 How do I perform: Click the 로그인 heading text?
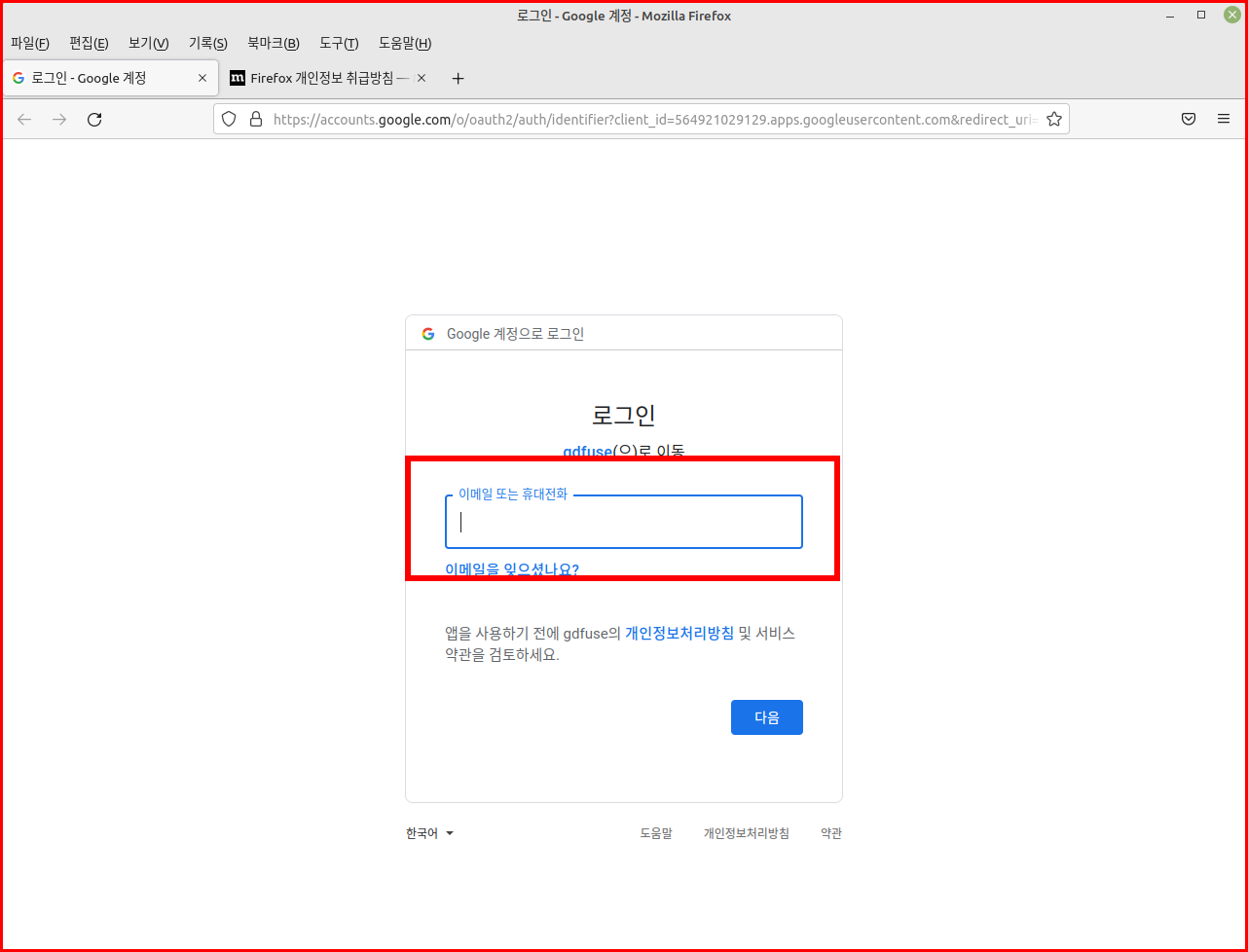point(624,415)
